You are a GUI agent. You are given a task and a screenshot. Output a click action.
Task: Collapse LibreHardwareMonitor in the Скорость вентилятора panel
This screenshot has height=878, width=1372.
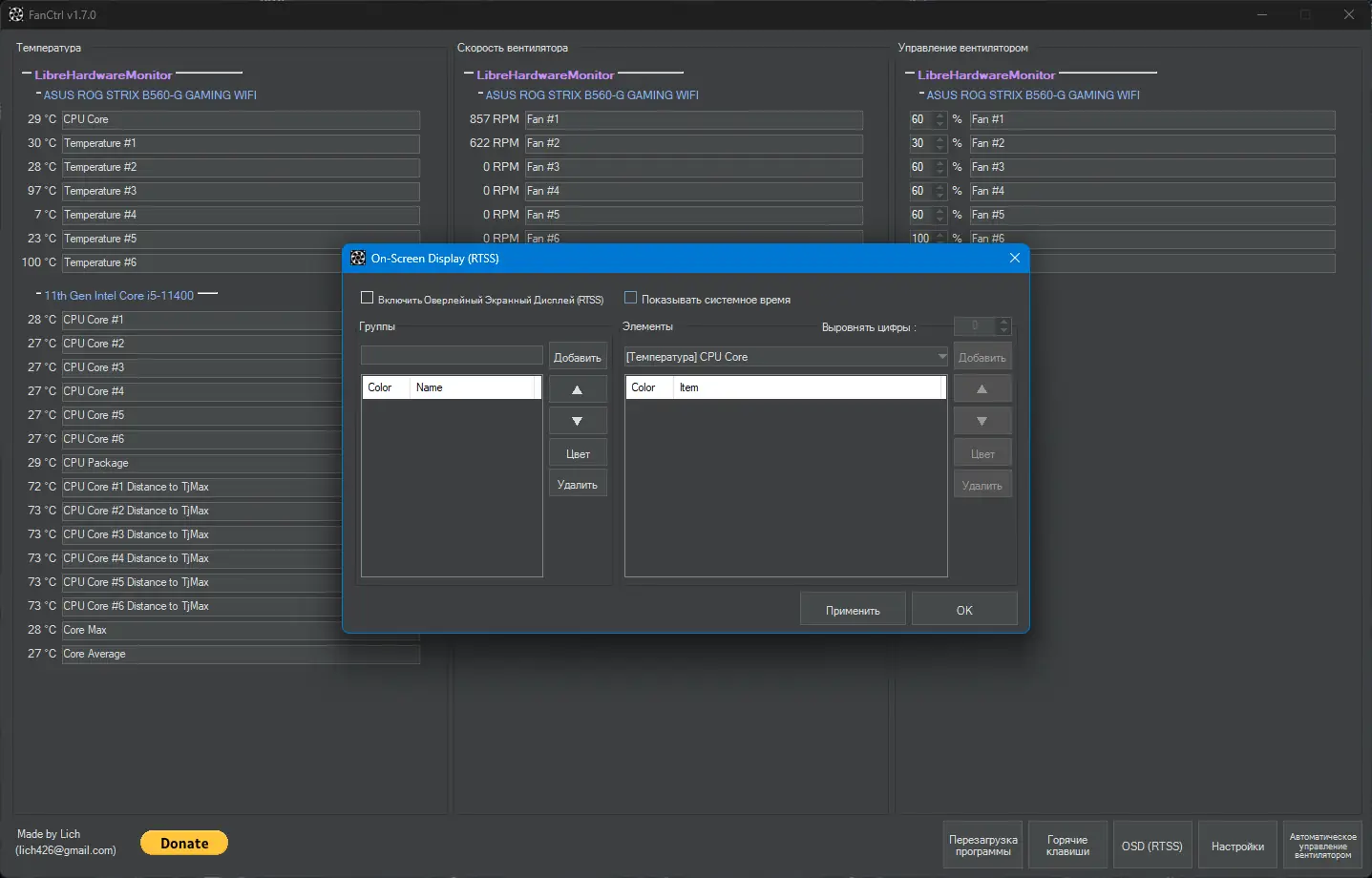(469, 74)
